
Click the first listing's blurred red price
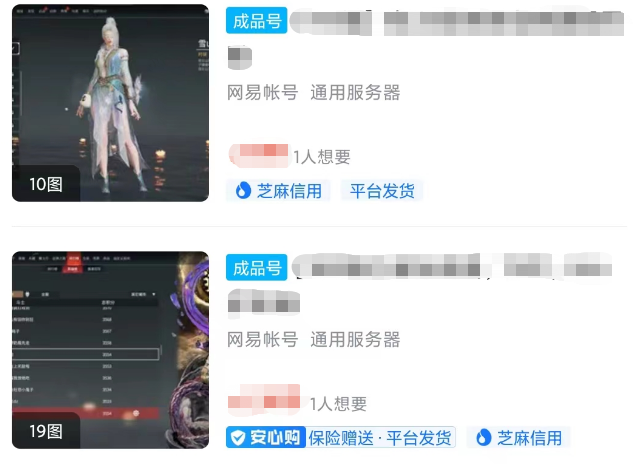(258, 155)
